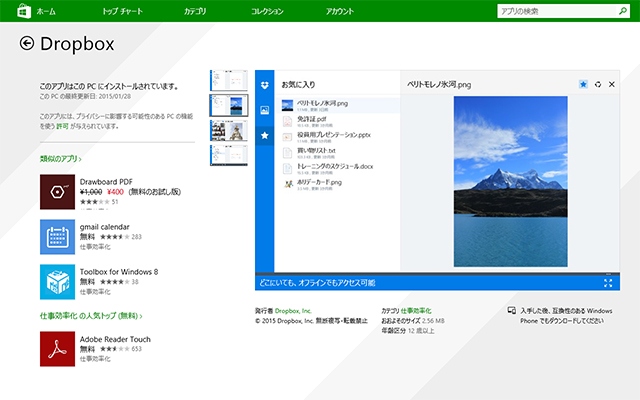Open the Adobe Reader Touch title
Screen dimensions: 640x400
click(x=115, y=339)
